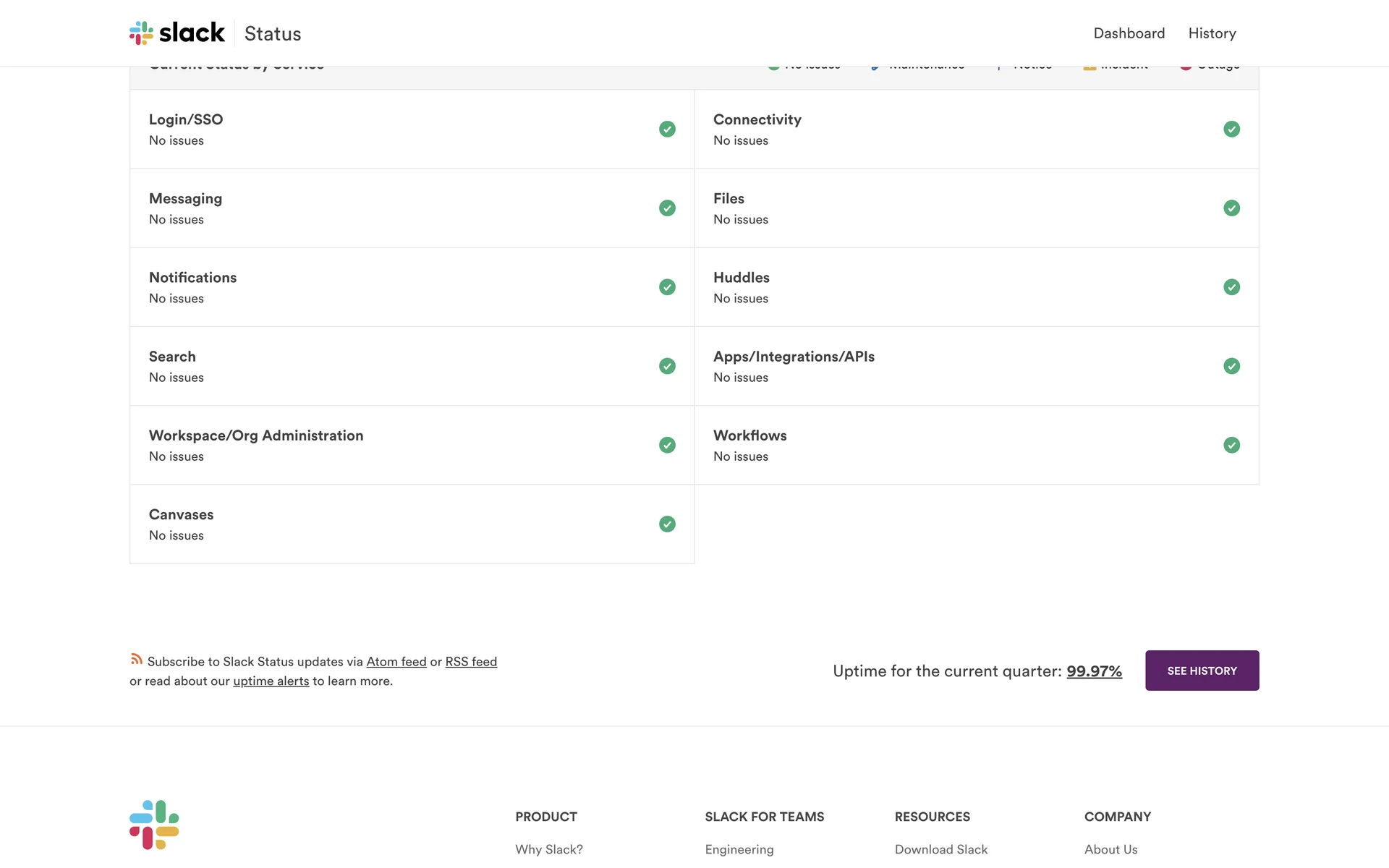Open Download Slack footer link

coord(940,849)
